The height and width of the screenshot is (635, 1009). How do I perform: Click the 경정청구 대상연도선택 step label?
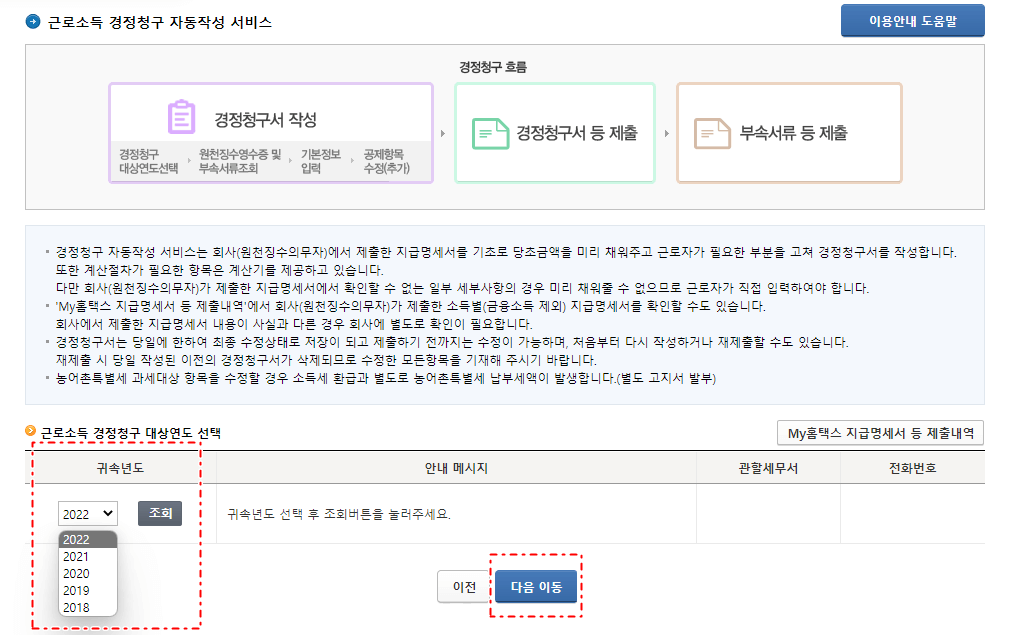149,160
